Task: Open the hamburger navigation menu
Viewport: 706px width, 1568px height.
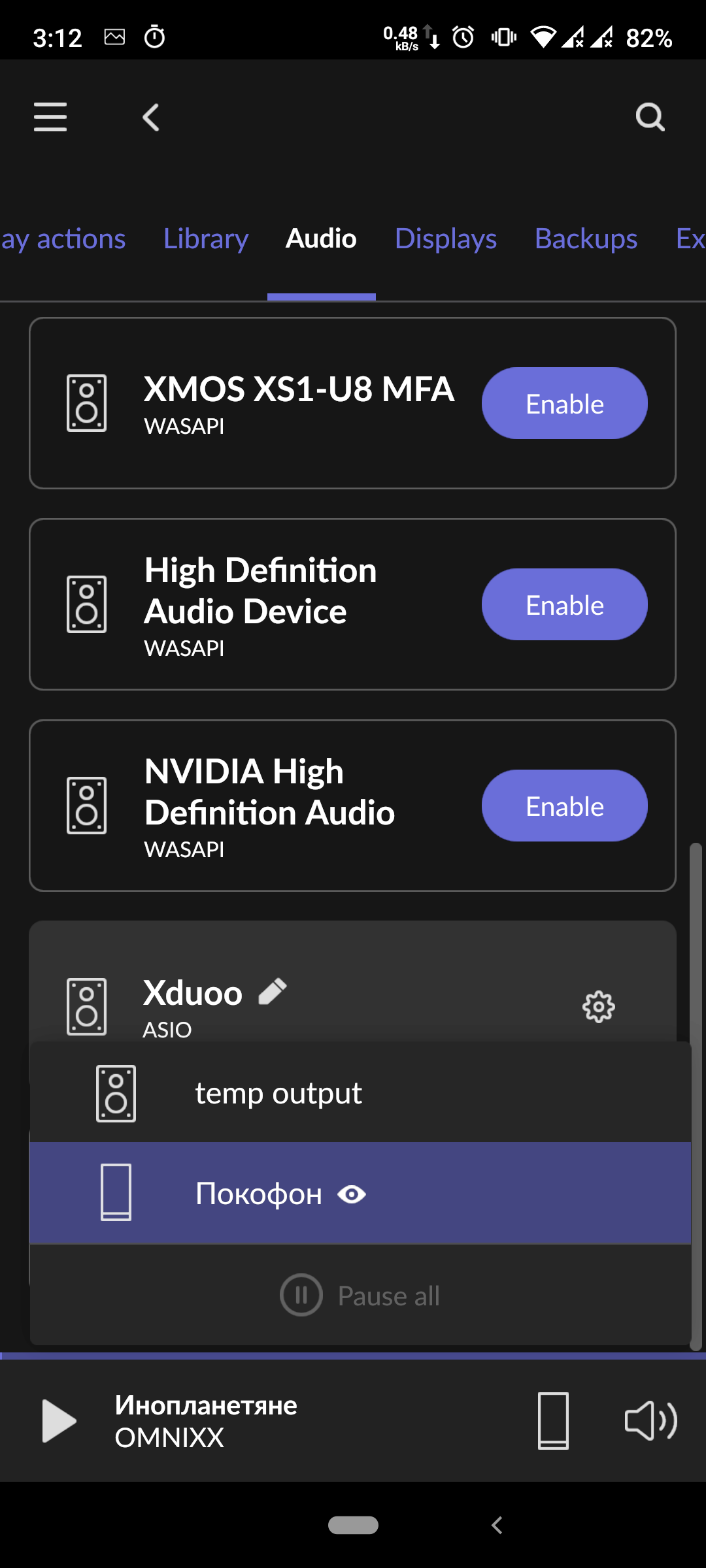Action: pos(50,117)
